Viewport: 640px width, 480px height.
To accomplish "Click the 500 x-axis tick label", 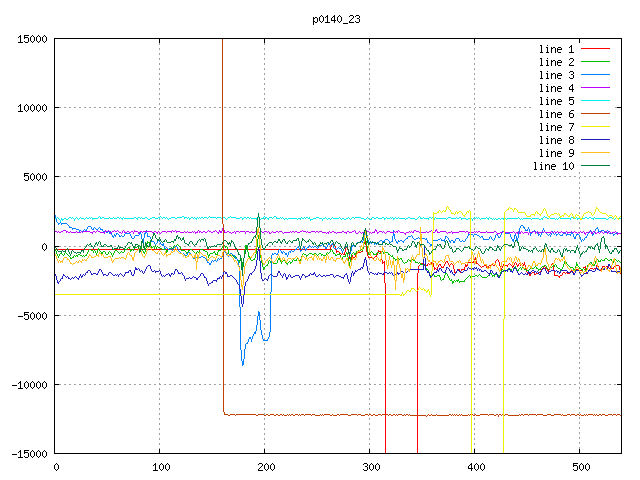I will click(x=580, y=467).
